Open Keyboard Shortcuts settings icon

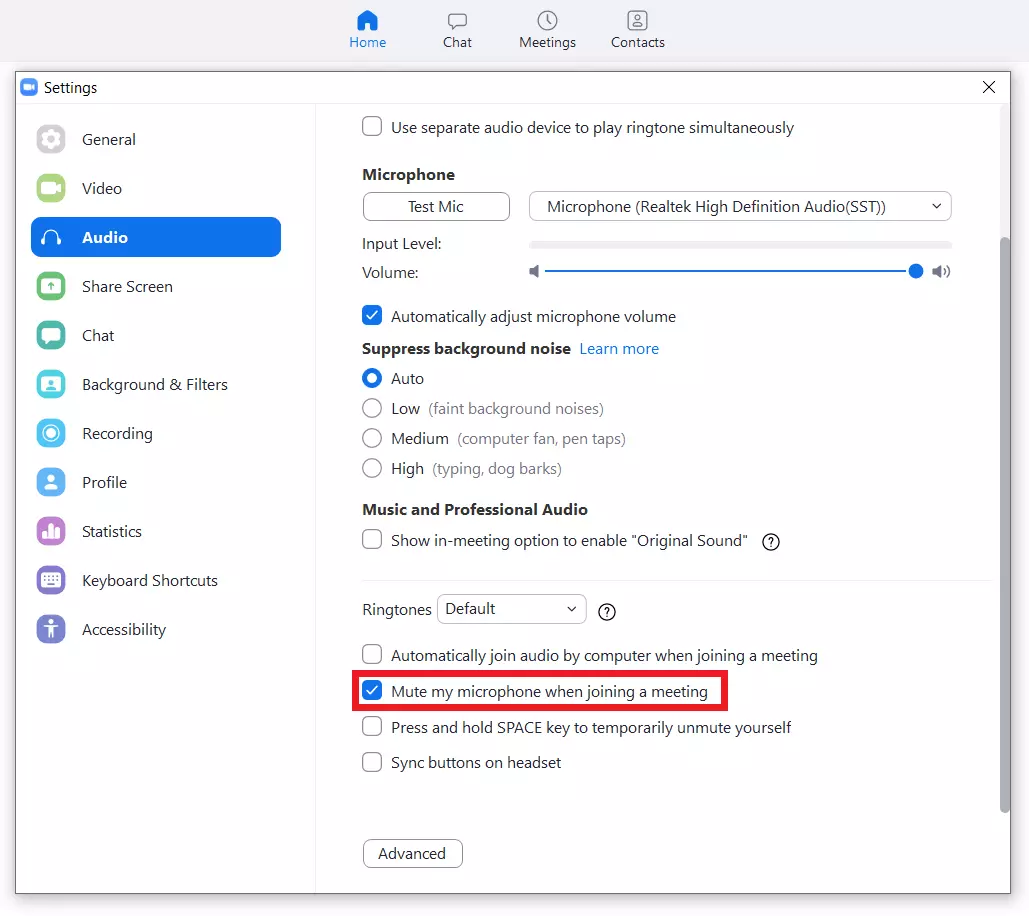(x=51, y=580)
